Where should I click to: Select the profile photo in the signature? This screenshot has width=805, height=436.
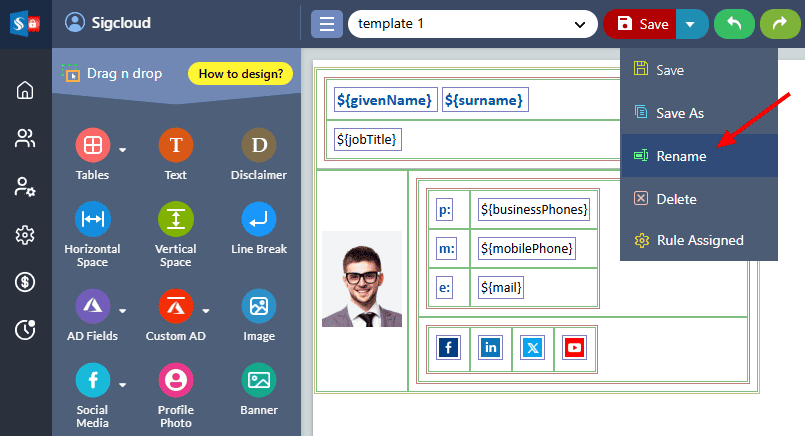(362, 279)
